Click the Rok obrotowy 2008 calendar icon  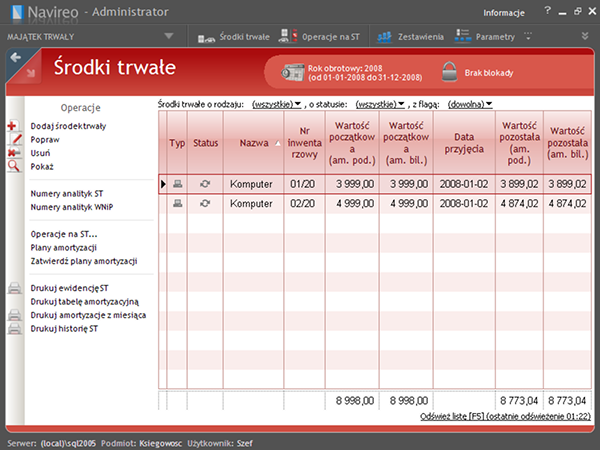click(294, 72)
